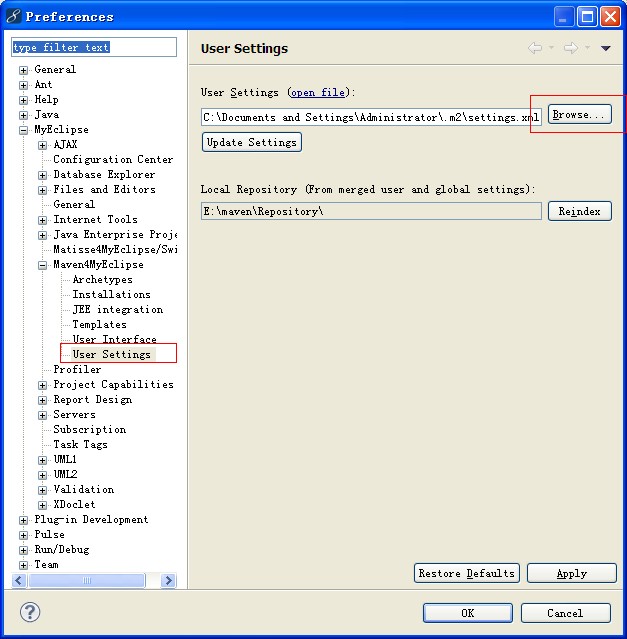Expand the Run/Debug node
This screenshot has height=639, width=627.
(x=24, y=550)
